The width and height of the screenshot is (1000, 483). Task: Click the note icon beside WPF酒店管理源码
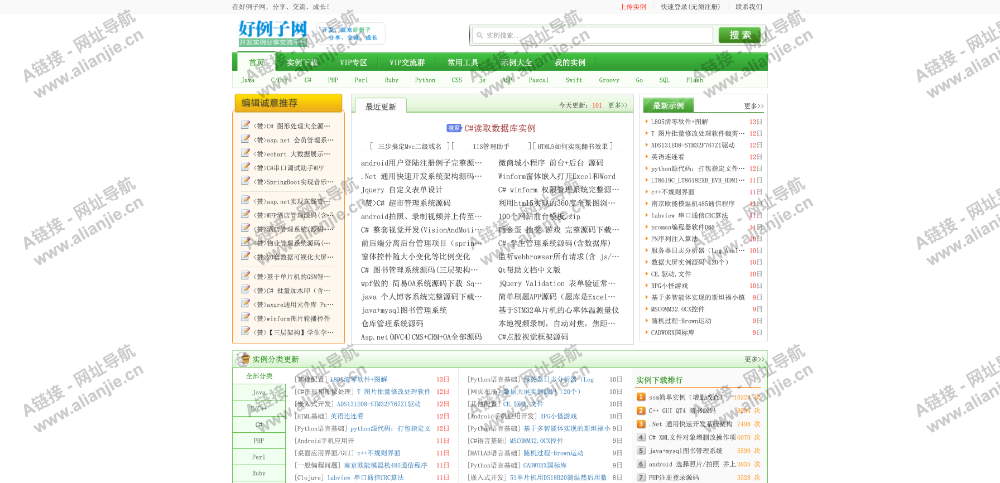click(x=246, y=214)
